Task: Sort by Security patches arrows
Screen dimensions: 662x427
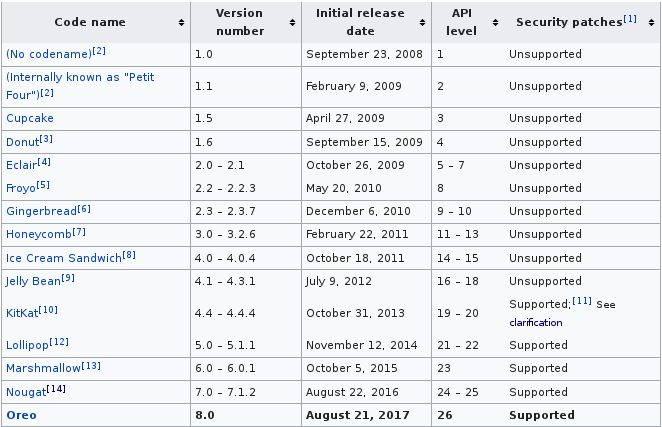Action: point(651,22)
